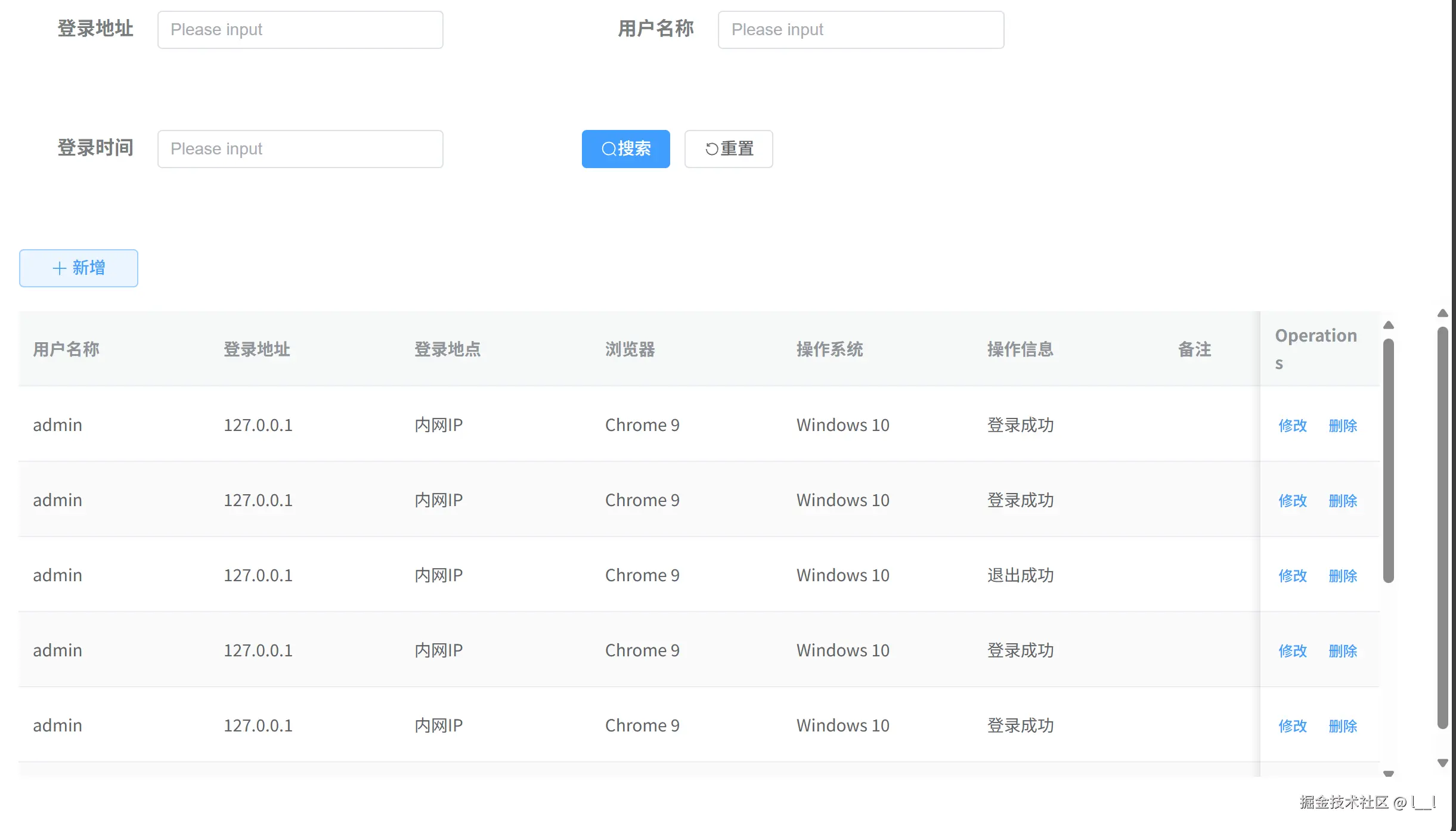Click the reset circular arrow icon

click(x=711, y=149)
